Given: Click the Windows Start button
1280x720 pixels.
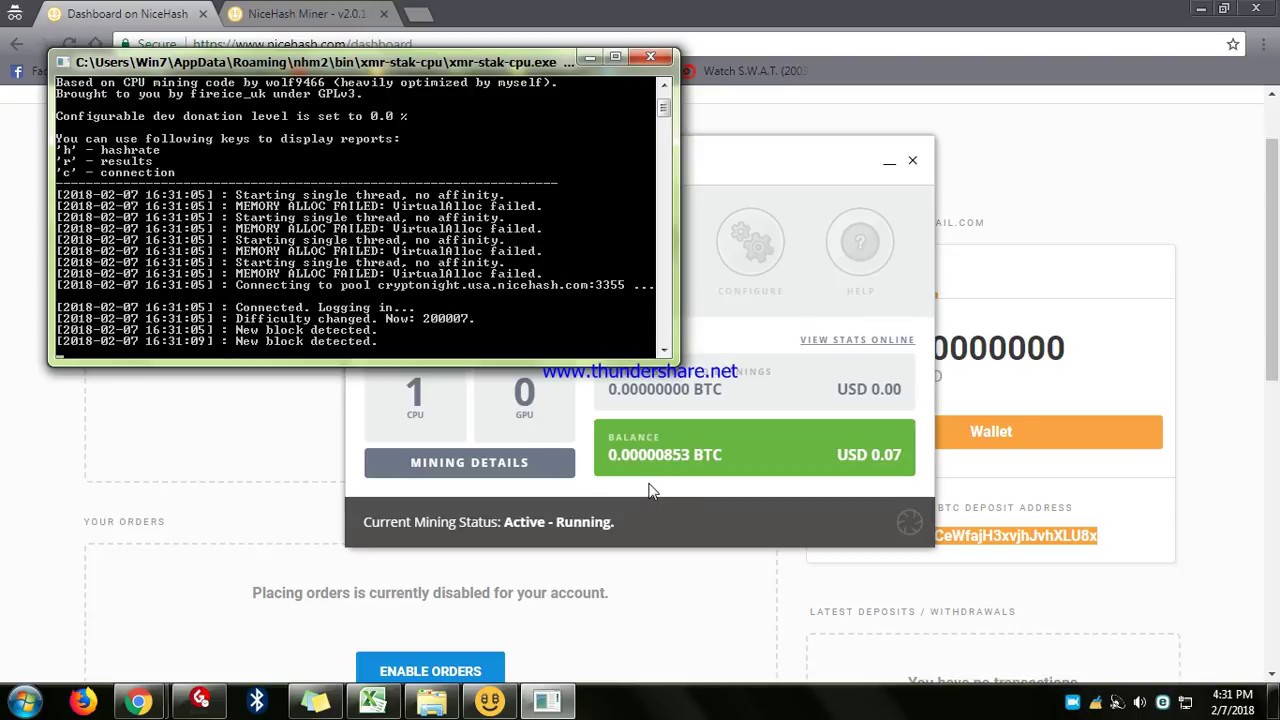Looking at the screenshot, I should coord(25,701).
